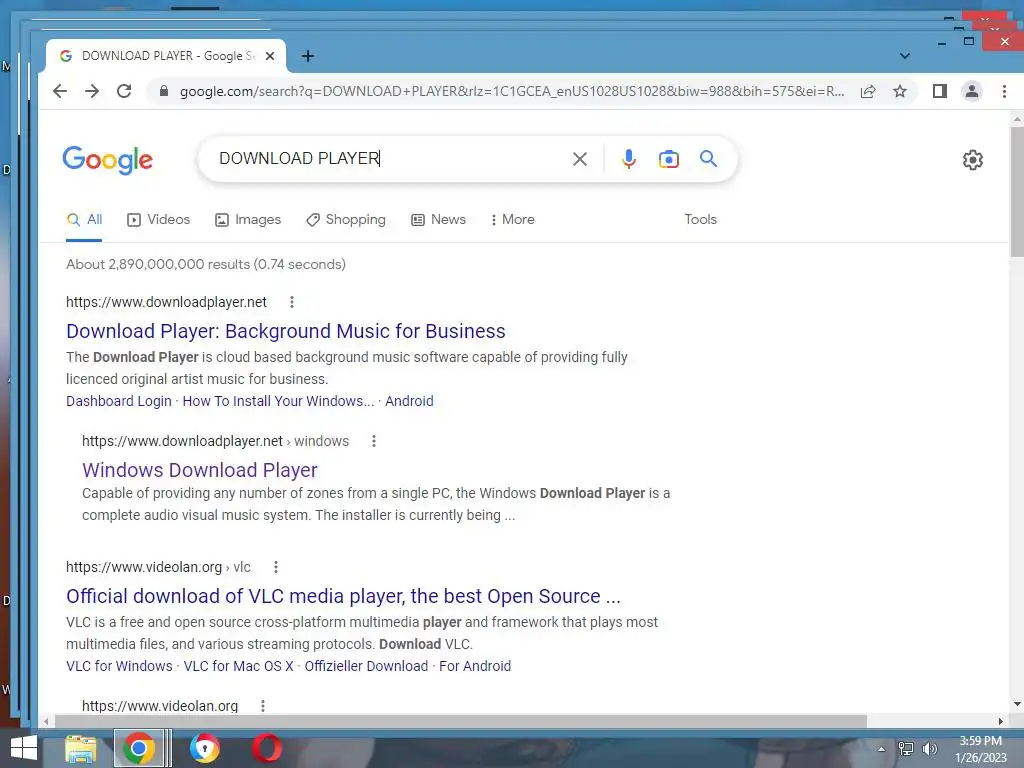Show hidden system tray icons
Screen dimensions: 1024x768
[x=882, y=749]
